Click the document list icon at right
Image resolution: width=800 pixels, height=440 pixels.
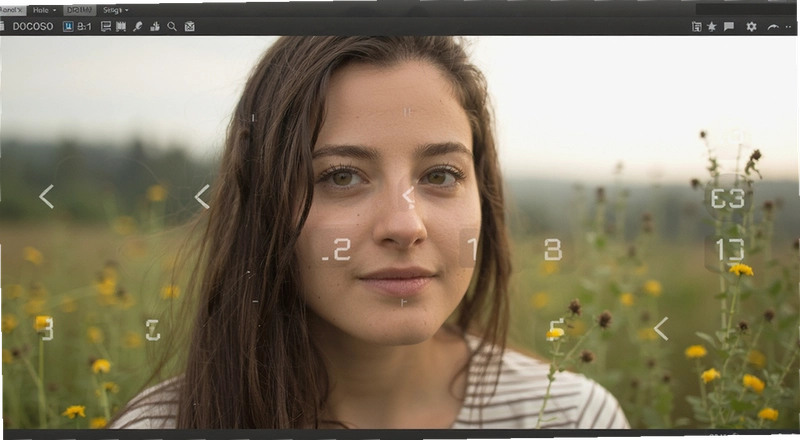click(696, 27)
